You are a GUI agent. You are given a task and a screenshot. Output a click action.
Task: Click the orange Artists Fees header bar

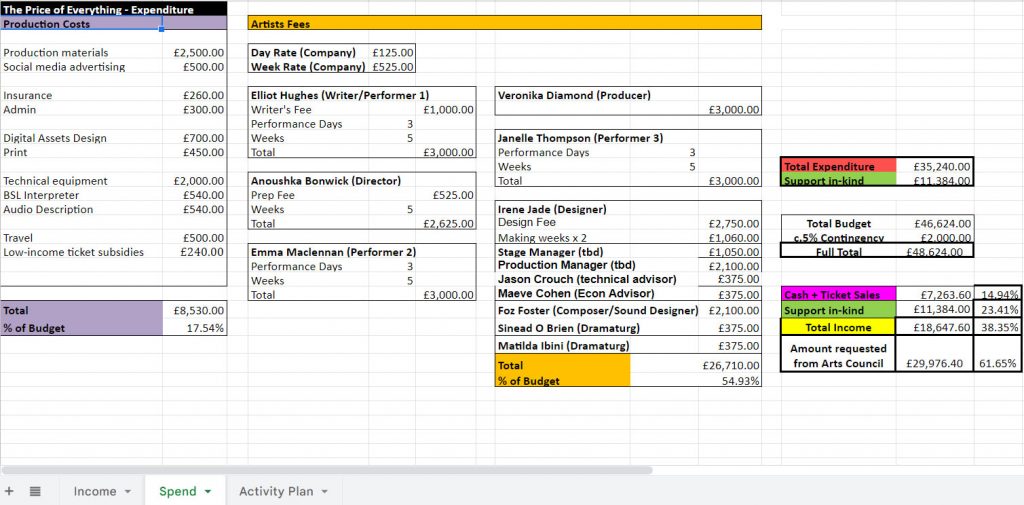pos(504,23)
